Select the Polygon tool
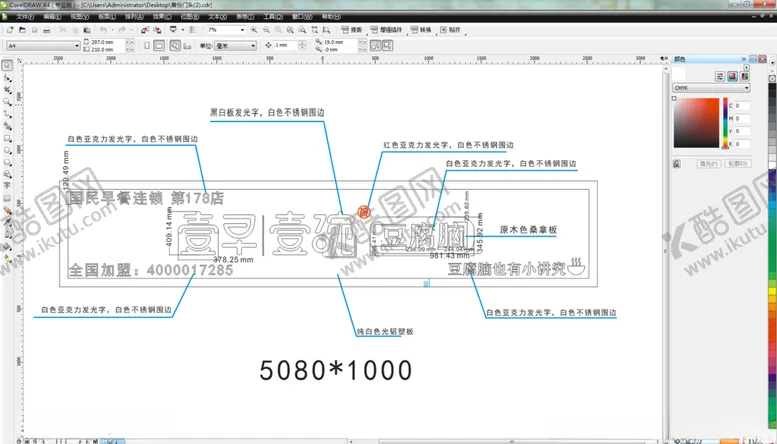 (7, 162)
